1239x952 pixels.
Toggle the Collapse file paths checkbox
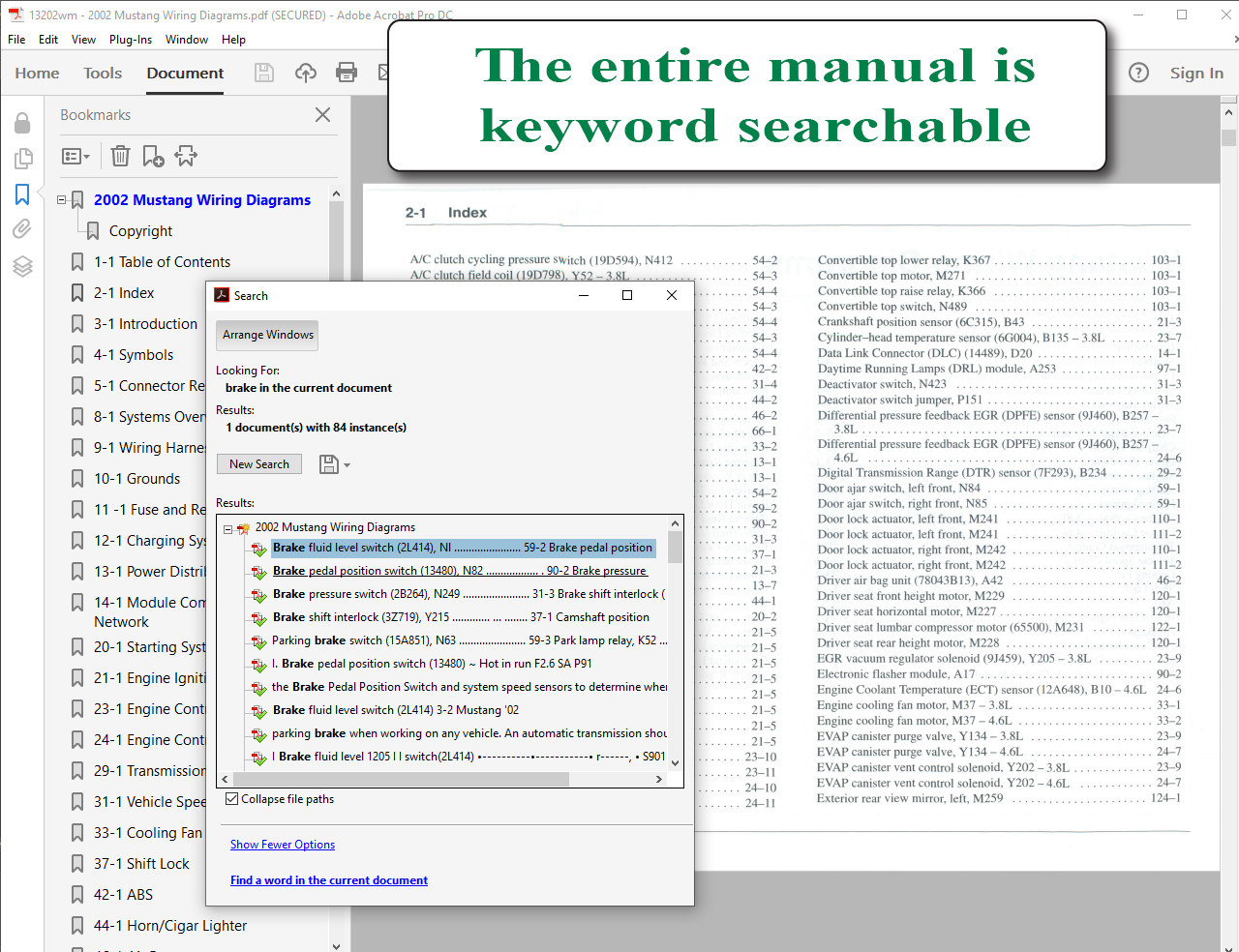pos(231,799)
